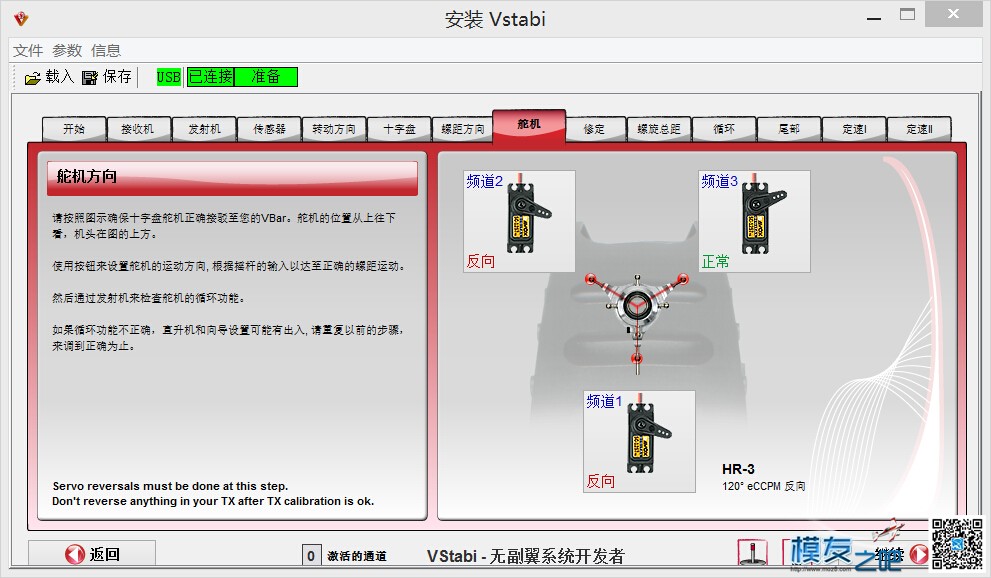
Task: Open the 转动方向 tab
Action: click(334, 129)
